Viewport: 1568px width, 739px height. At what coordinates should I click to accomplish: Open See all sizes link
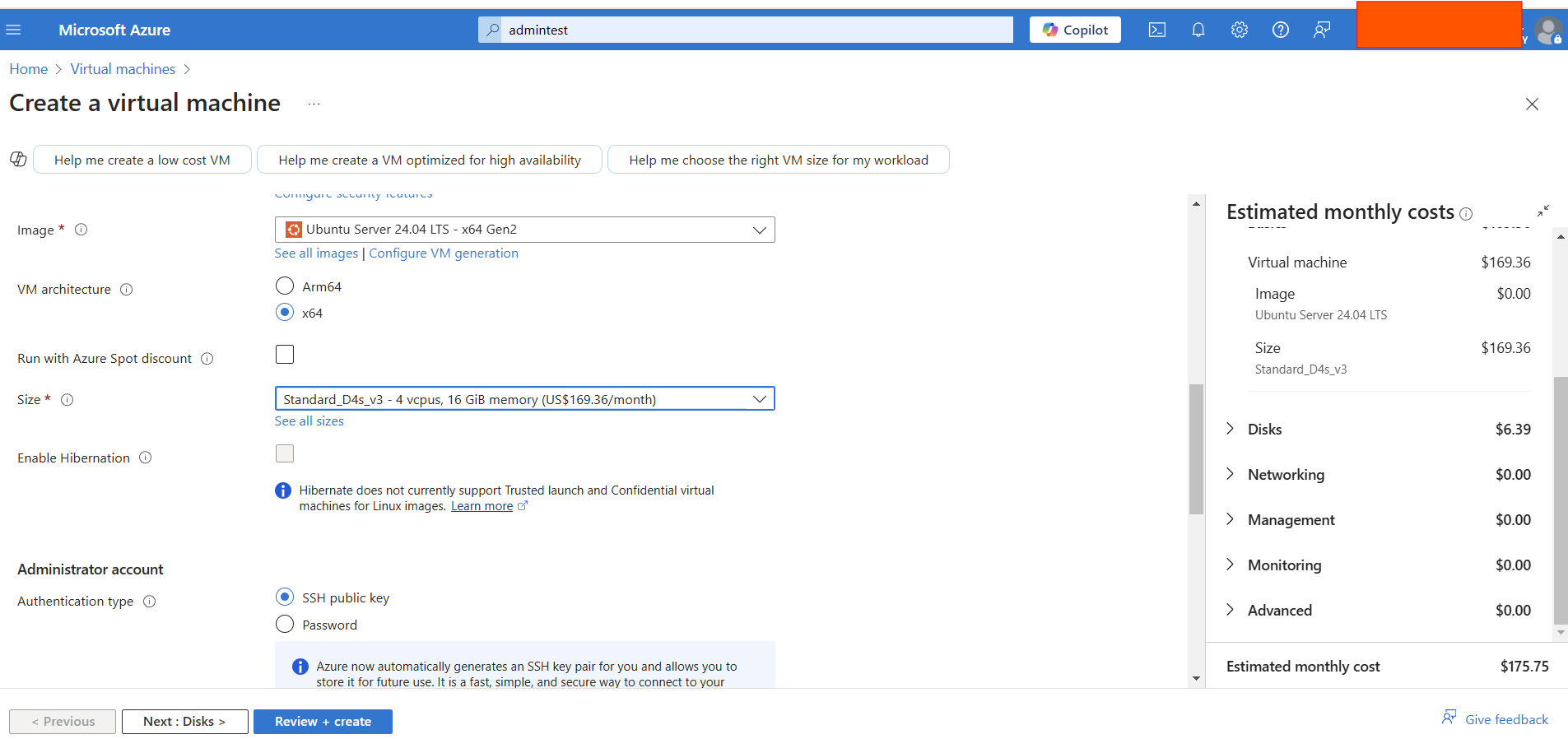tap(309, 421)
